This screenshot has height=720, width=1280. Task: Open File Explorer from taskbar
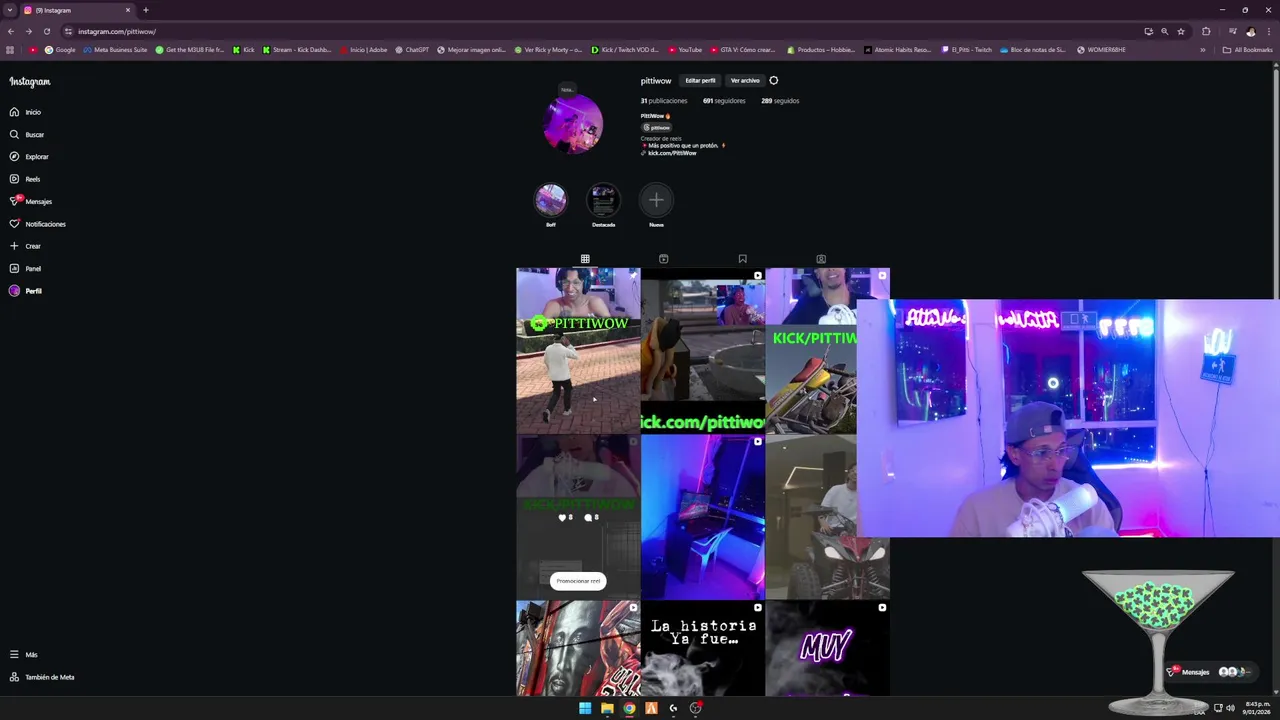607,708
